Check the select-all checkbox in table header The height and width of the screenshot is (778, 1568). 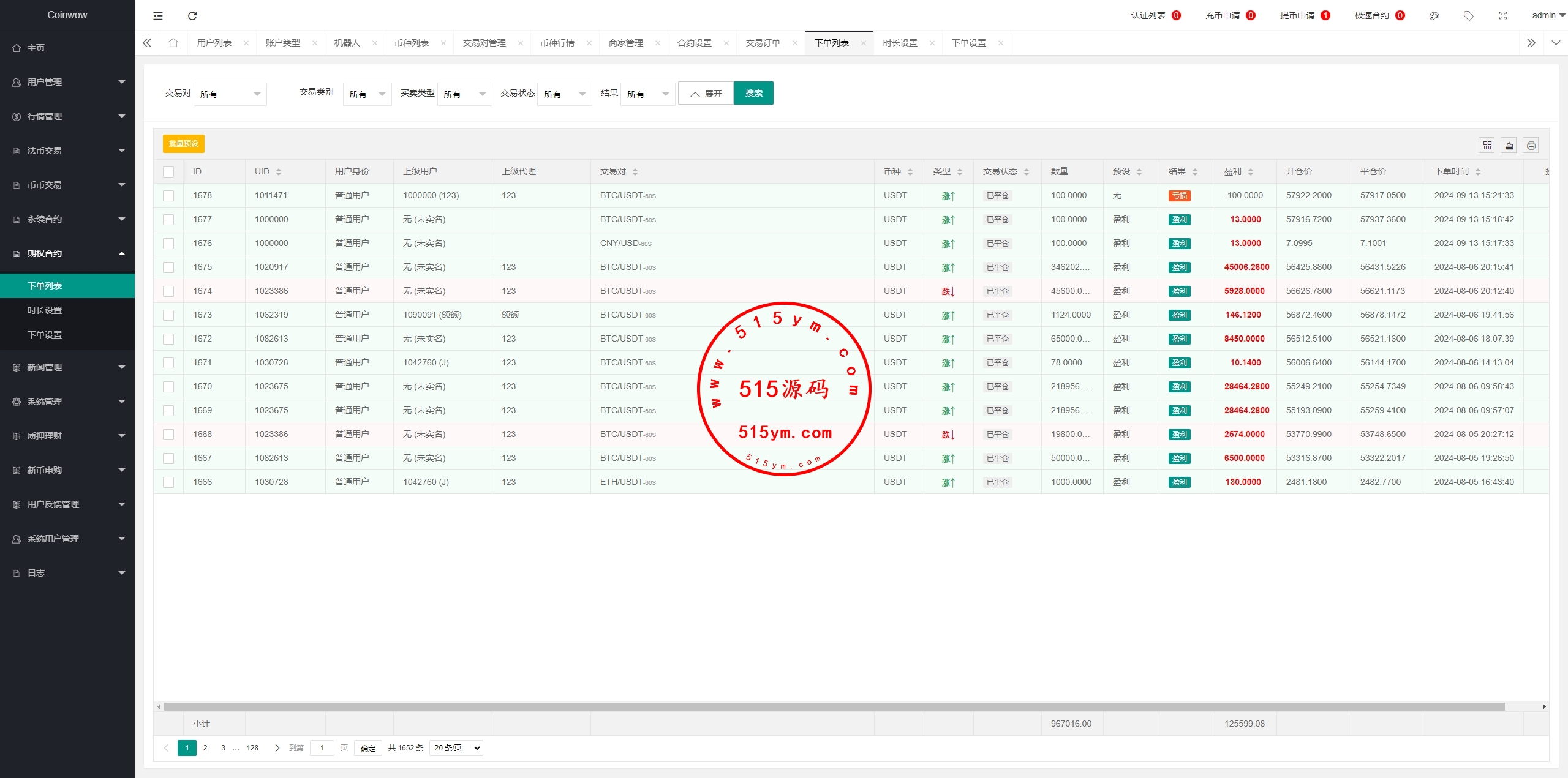point(168,172)
